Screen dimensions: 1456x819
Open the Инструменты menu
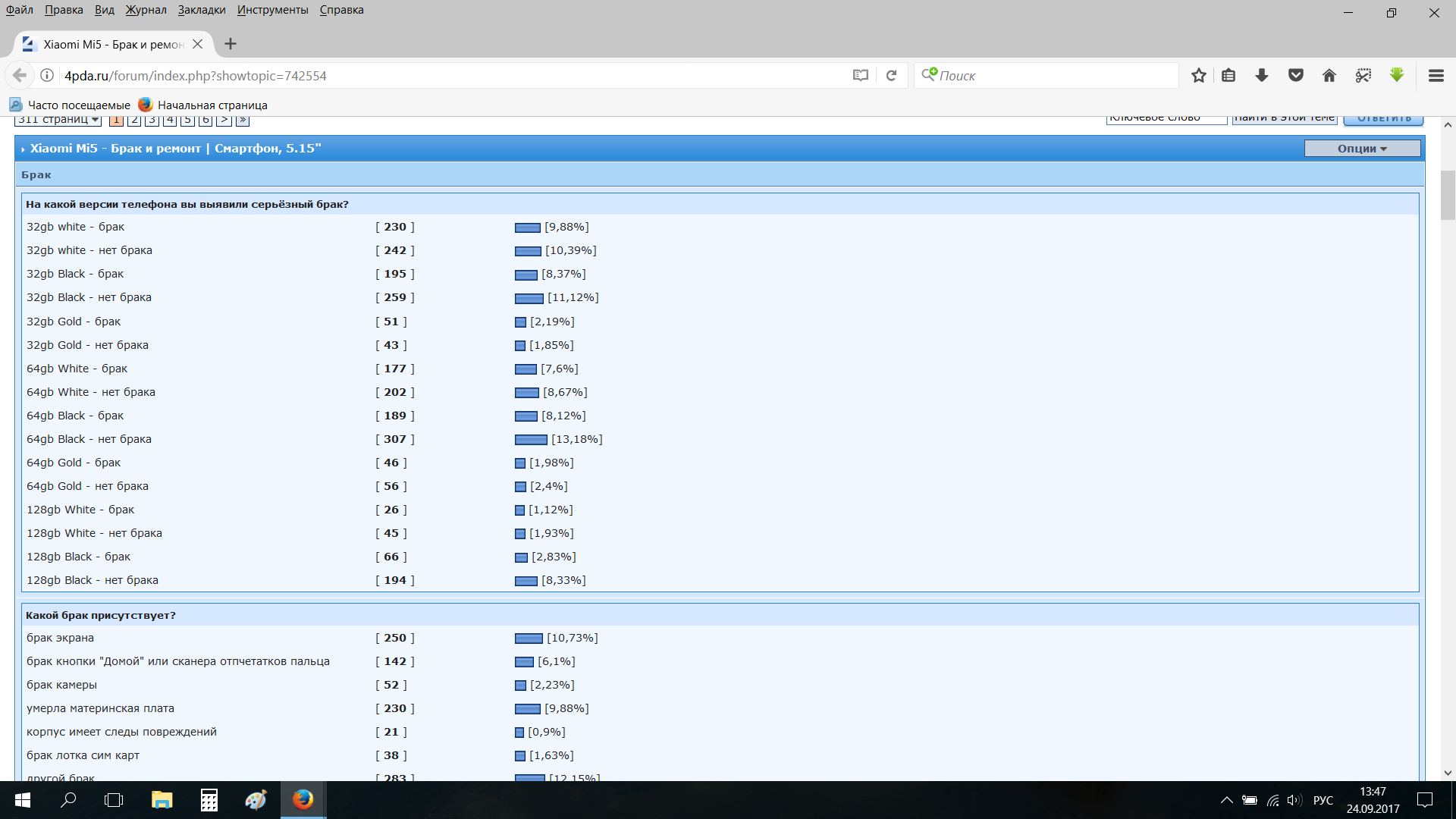pyautogui.click(x=273, y=10)
